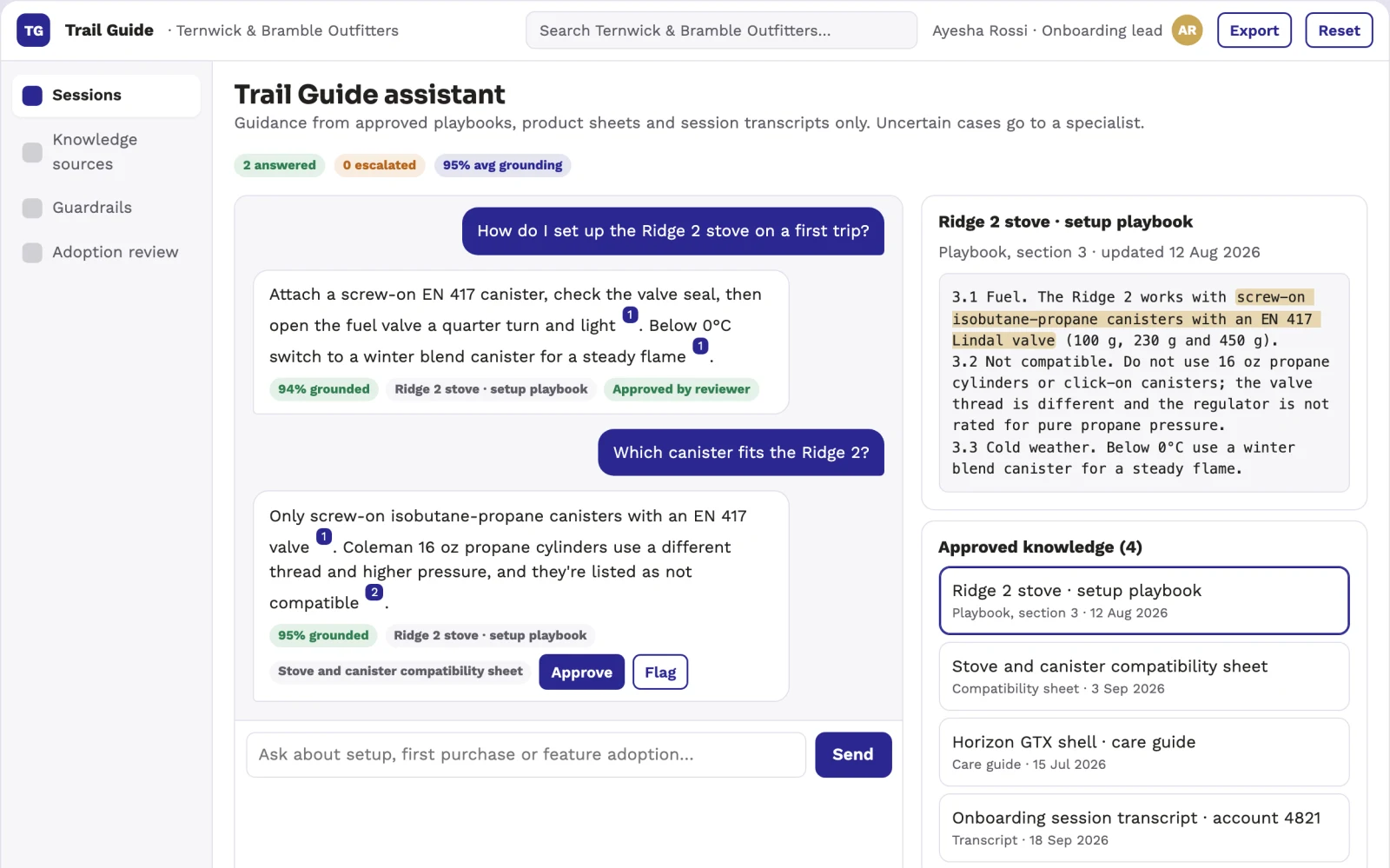Click the Sessions sidebar icon
The width and height of the screenshot is (1390, 868).
point(32,96)
